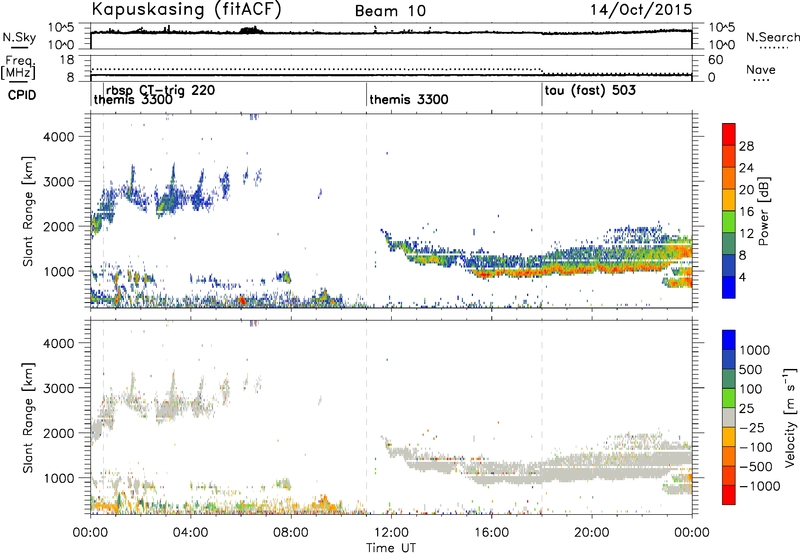This screenshot has height=554, width=800.
Task: Click the "CPID" row label
Action: [x=22, y=95]
